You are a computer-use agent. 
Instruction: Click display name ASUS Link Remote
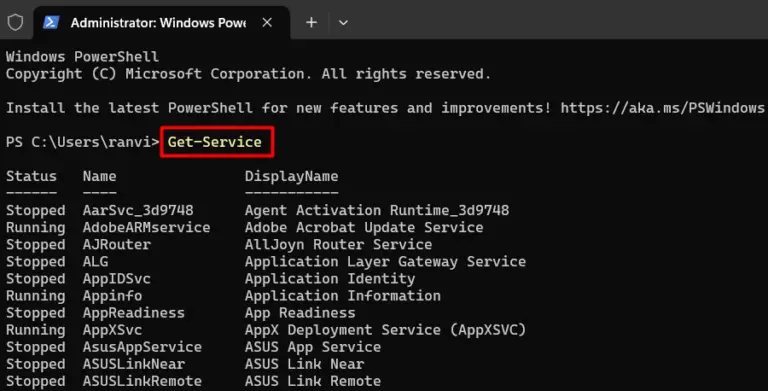click(x=313, y=381)
